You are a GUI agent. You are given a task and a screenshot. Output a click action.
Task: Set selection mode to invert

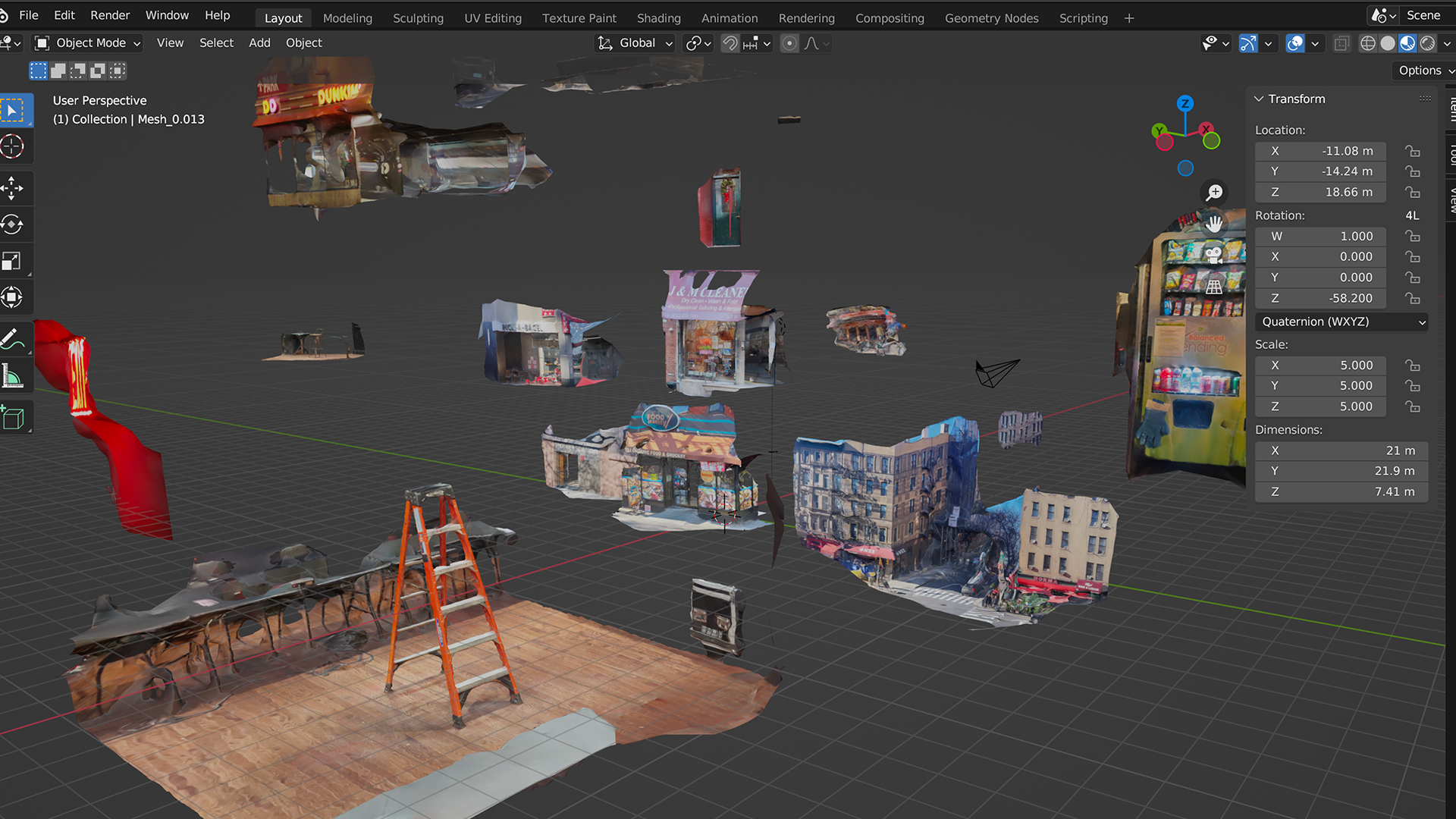point(97,71)
